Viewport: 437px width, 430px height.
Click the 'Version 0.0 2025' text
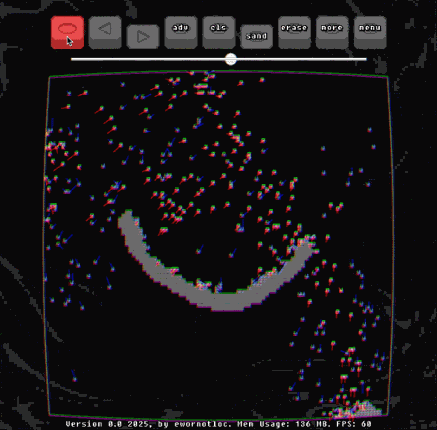[108, 424]
